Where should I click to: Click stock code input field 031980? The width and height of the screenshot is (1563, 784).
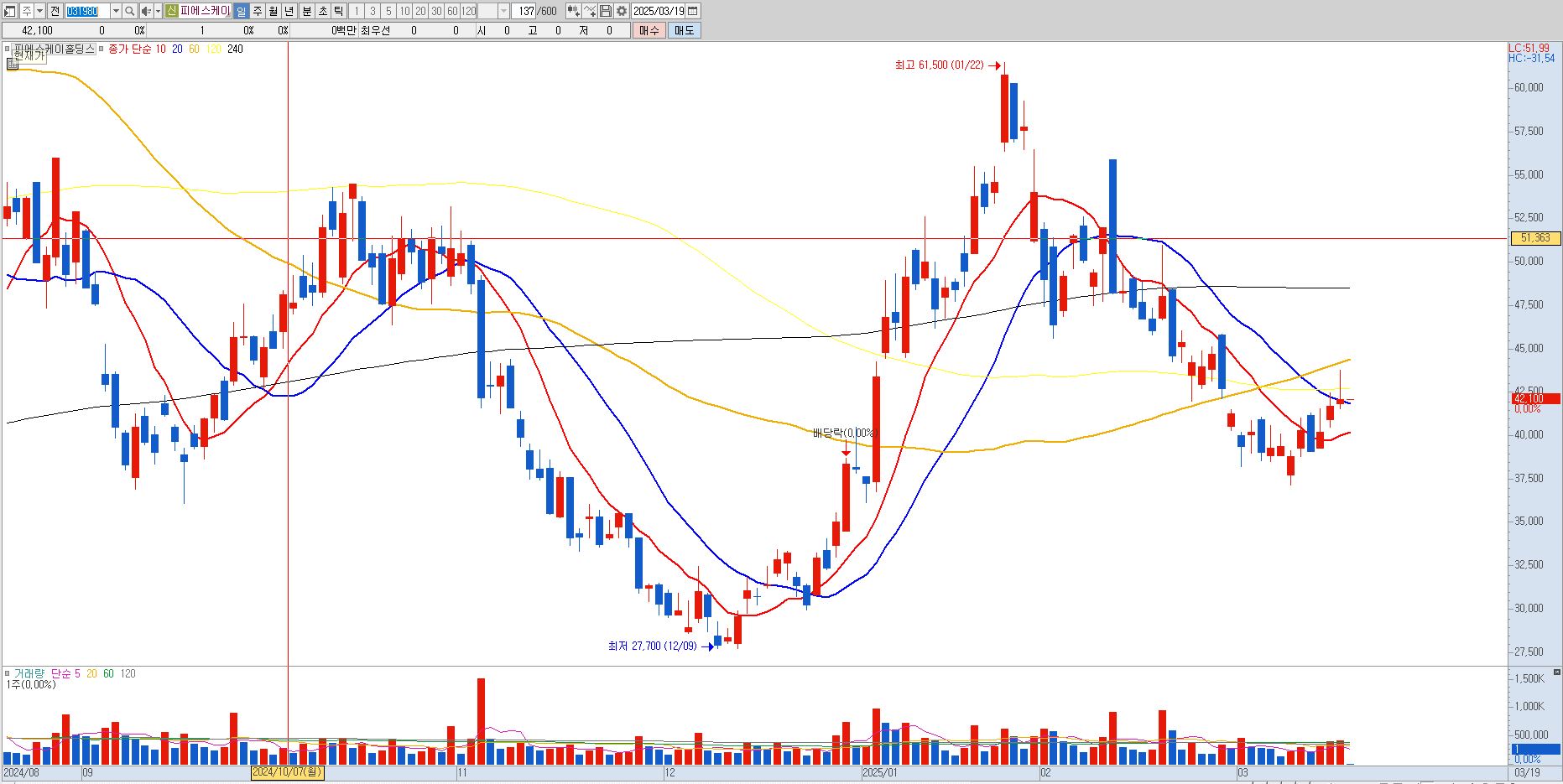click(x=87, y=11)
